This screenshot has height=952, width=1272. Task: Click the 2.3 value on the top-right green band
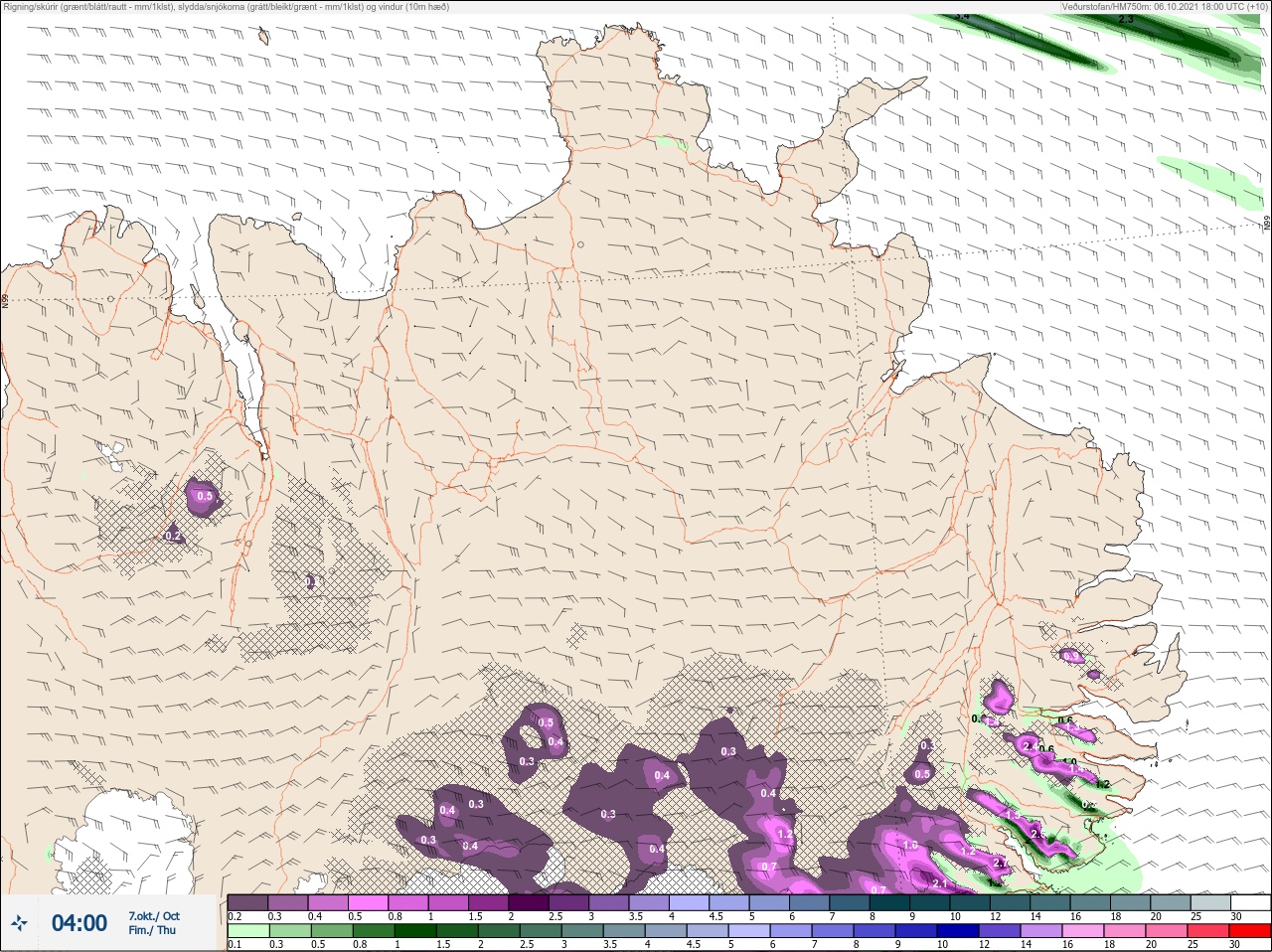(1126, 19)
